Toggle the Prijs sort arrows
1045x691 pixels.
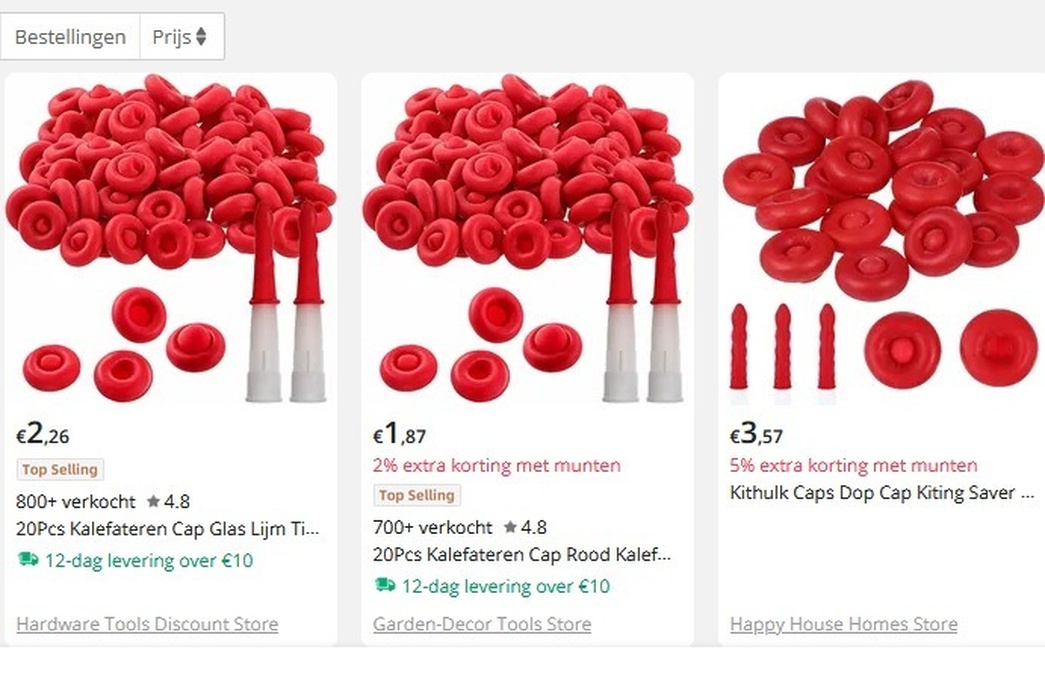[x=201, y=37]
